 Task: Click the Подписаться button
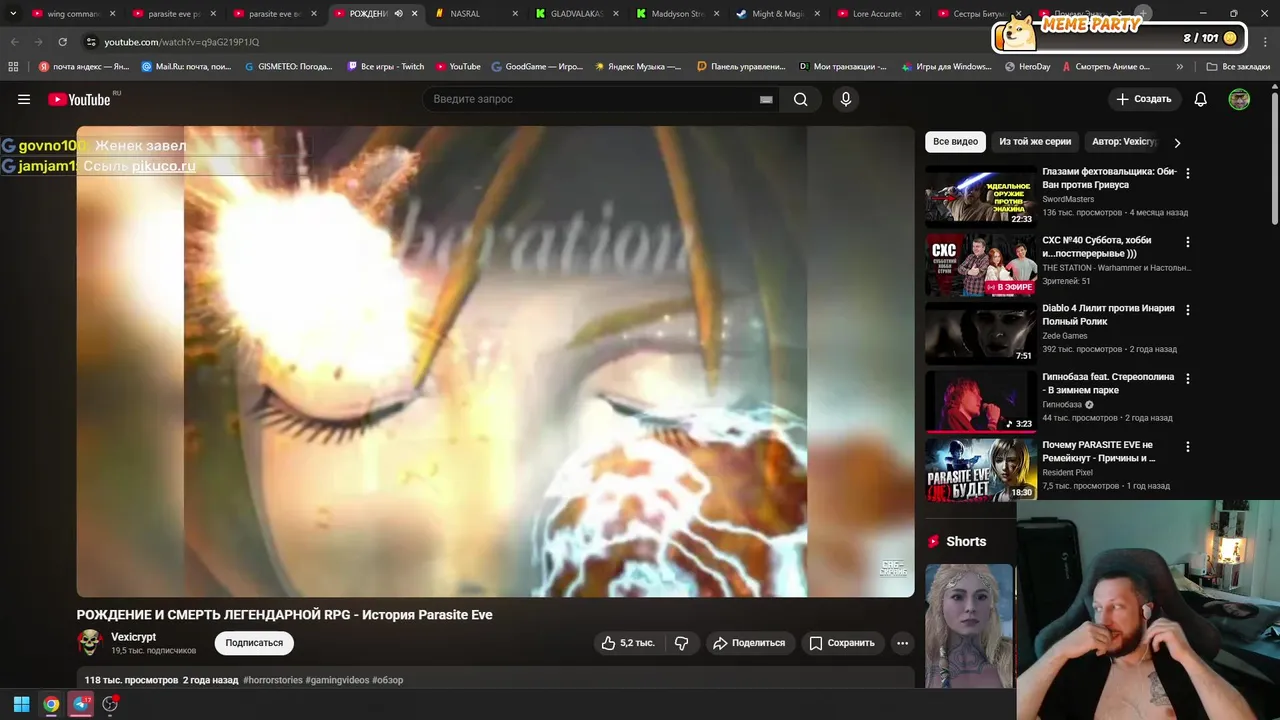coord(254,643)
